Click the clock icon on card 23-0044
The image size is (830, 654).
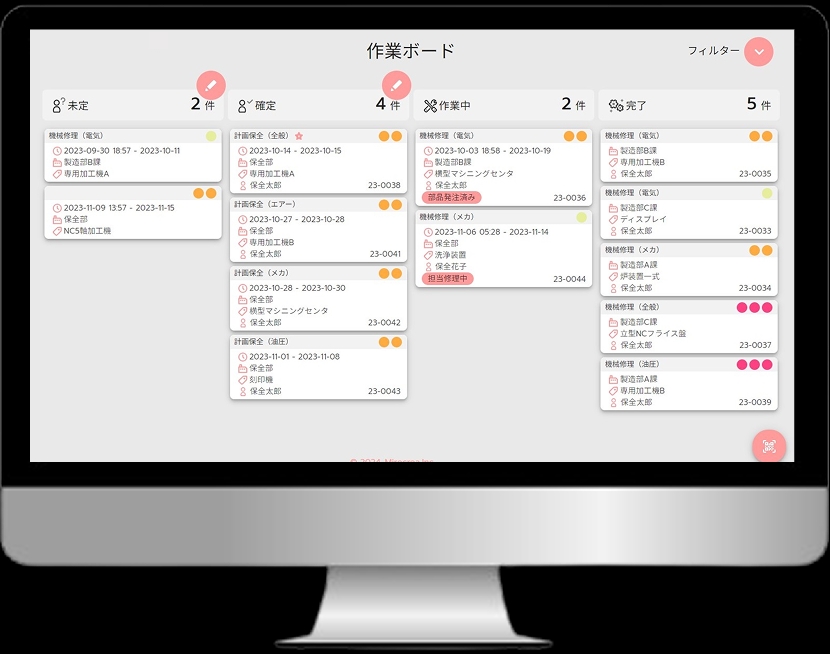pyautogui.click(x=430, y=230)
